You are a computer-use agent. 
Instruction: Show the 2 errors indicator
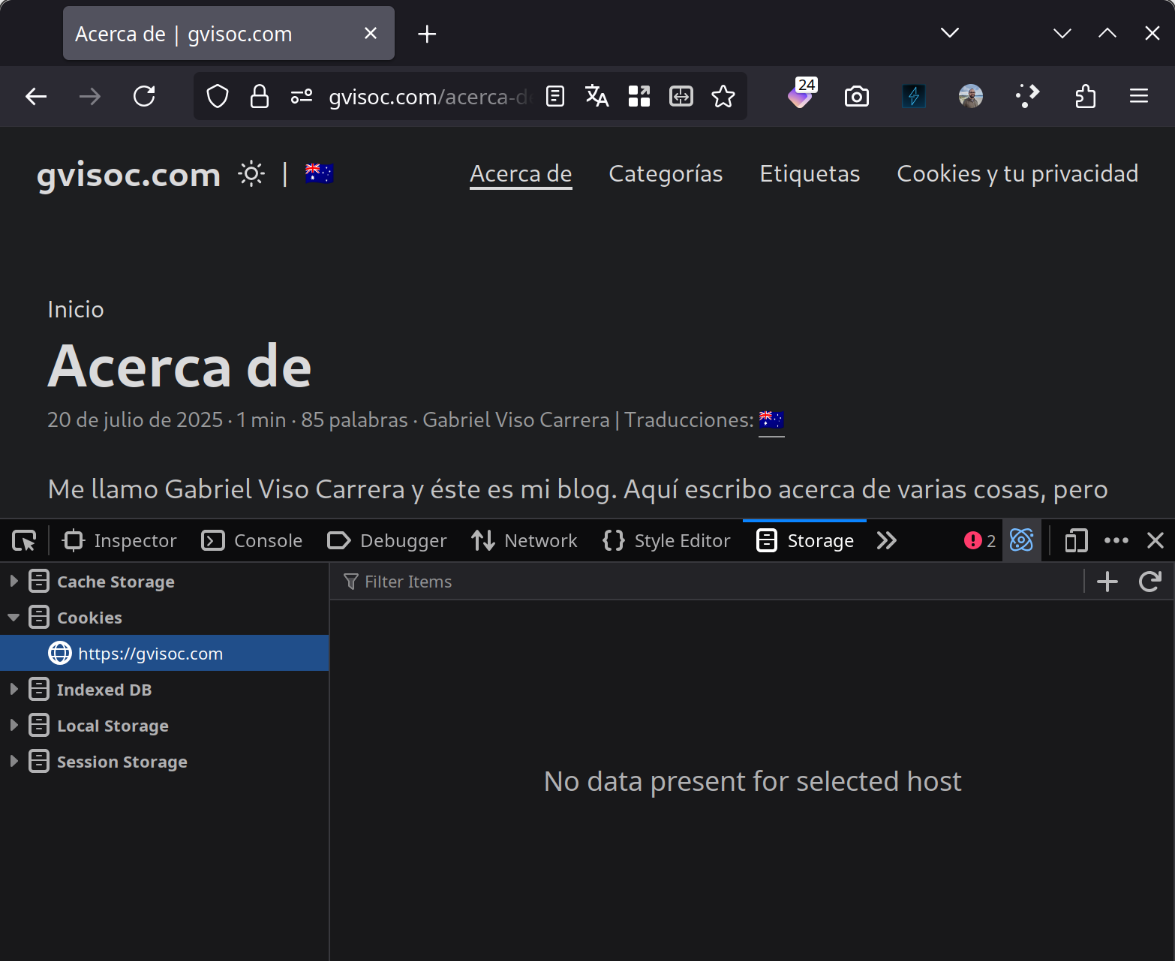pyautogui.click(x=979, y=540)
